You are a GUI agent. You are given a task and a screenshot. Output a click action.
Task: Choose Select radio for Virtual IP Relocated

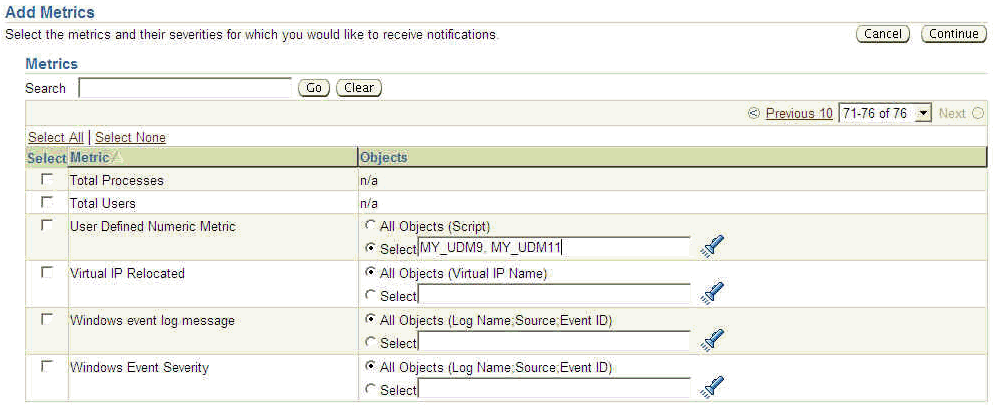click(370, 295)
